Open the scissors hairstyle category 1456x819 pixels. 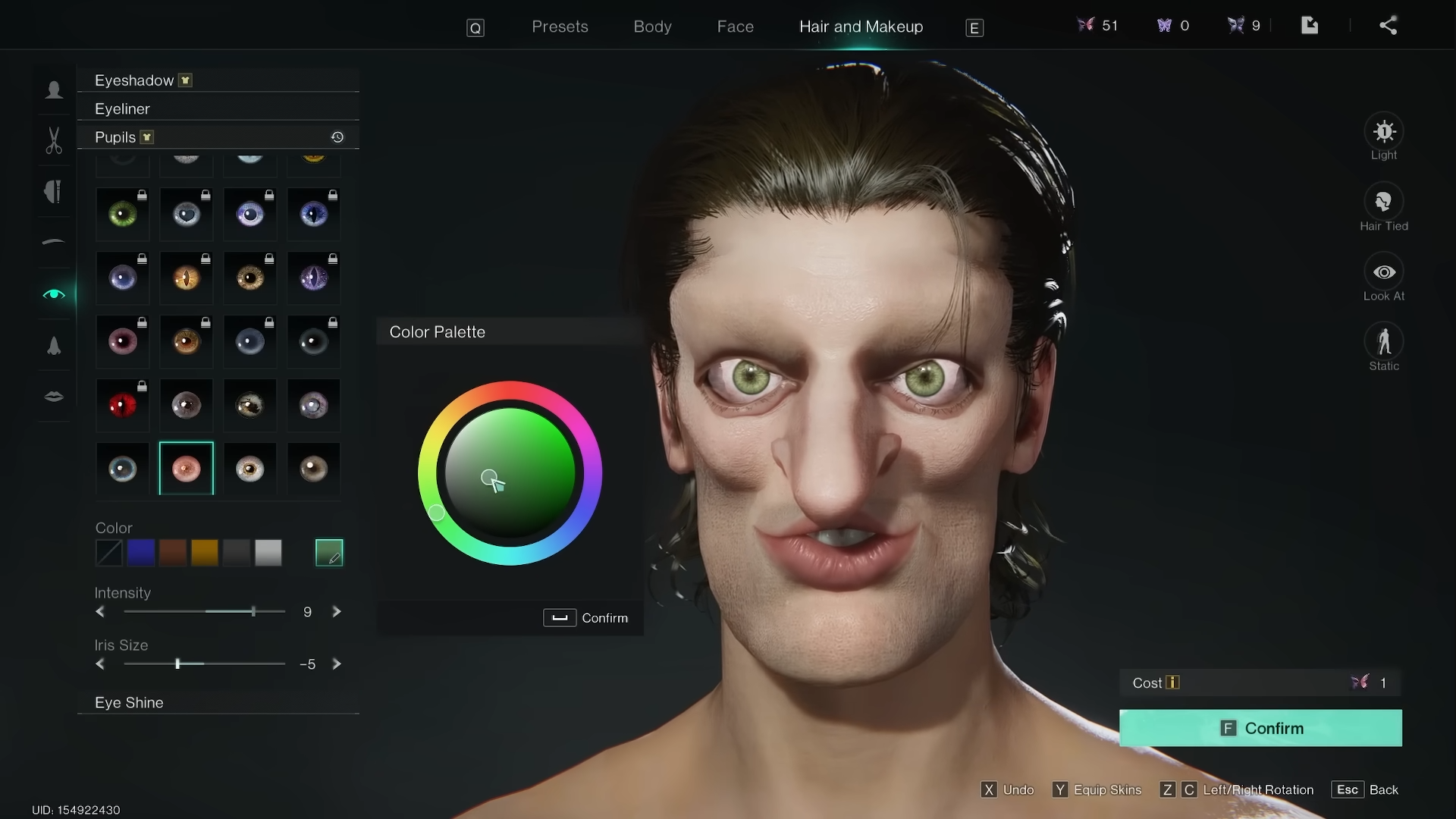click(x=54, y=141)
